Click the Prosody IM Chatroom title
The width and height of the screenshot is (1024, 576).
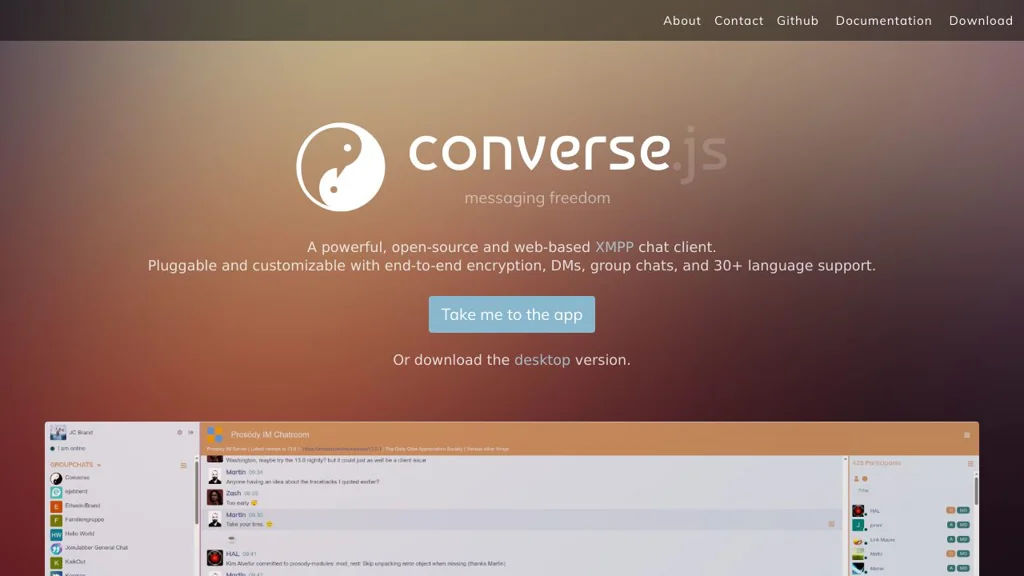(x=270, y=435)
